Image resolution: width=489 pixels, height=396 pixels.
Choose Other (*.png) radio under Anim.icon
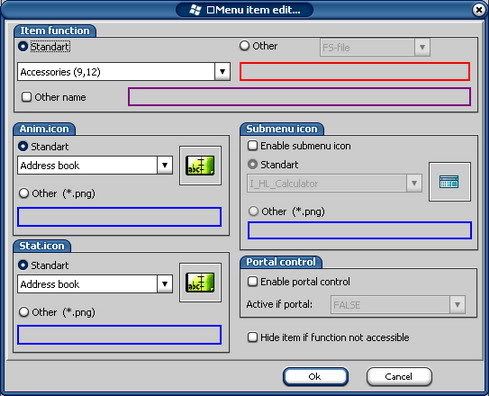24,193
